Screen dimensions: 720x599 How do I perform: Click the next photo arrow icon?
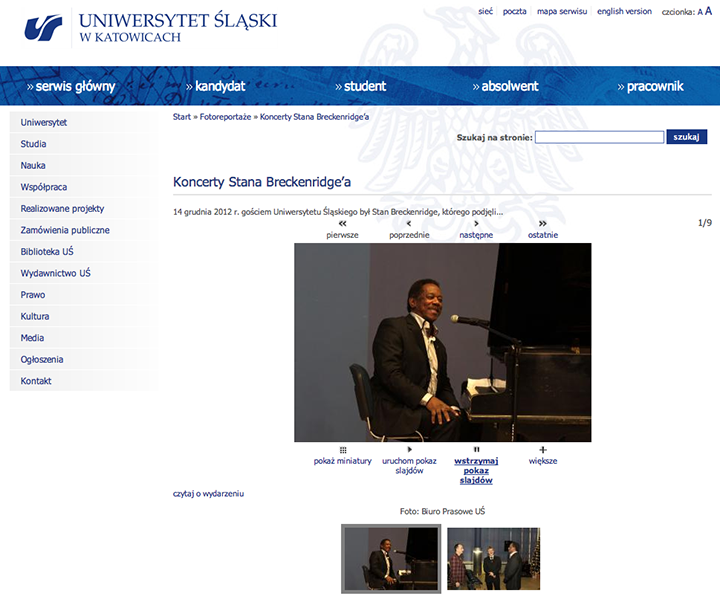point(476,224)
